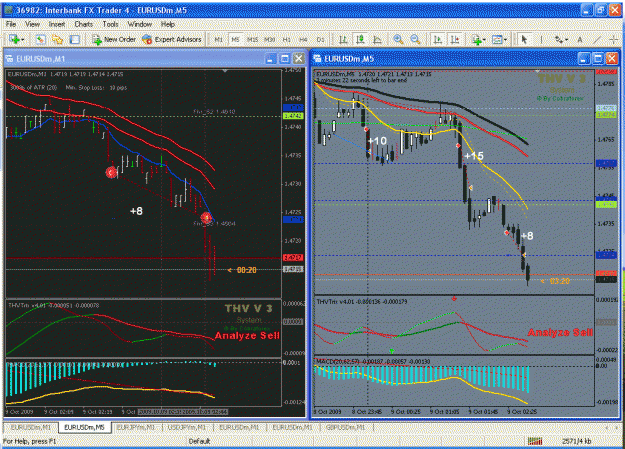625x449 pixels.
Task: Zoom out of the chart
Action: [x=415, y=39]
